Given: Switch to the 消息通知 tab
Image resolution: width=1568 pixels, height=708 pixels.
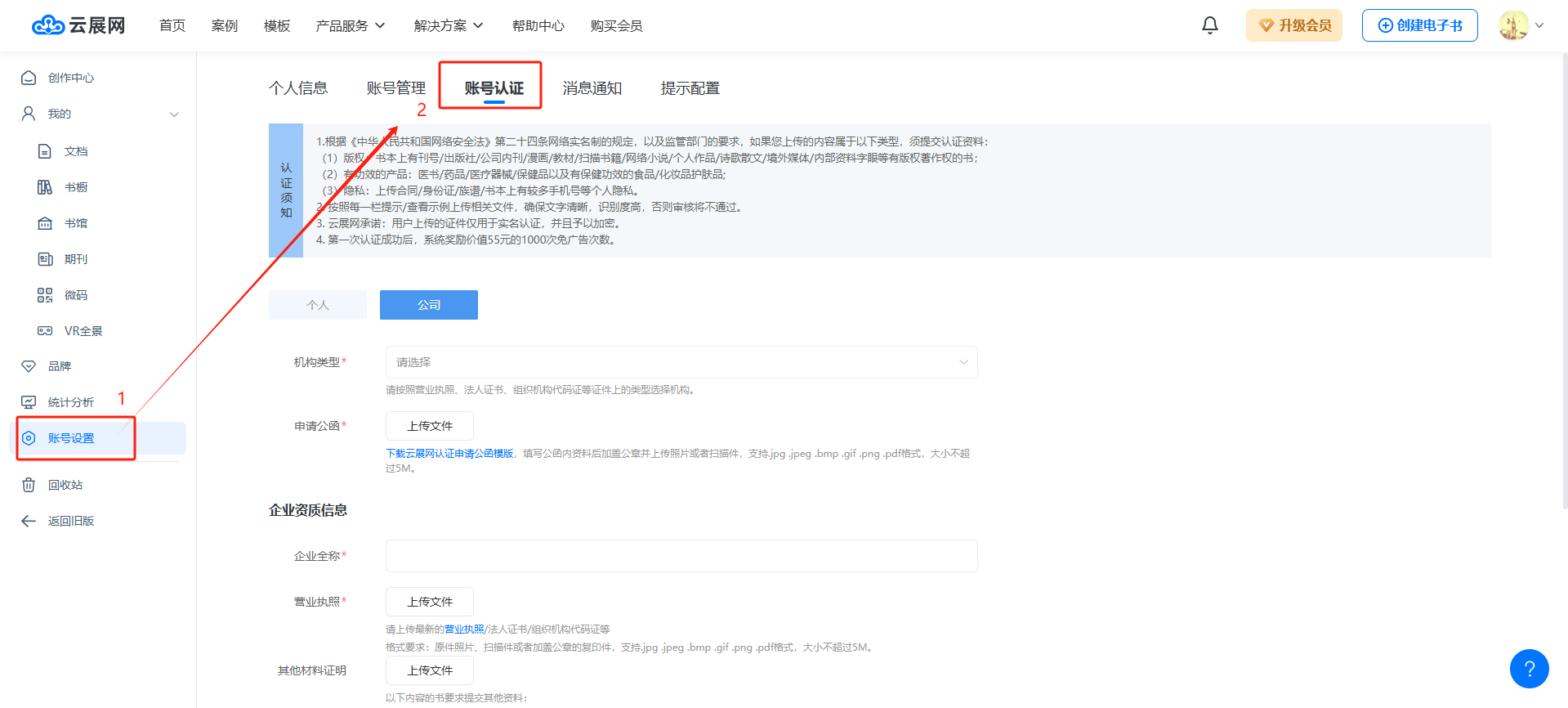Looking at the screenshot, I should coord(592,88).
